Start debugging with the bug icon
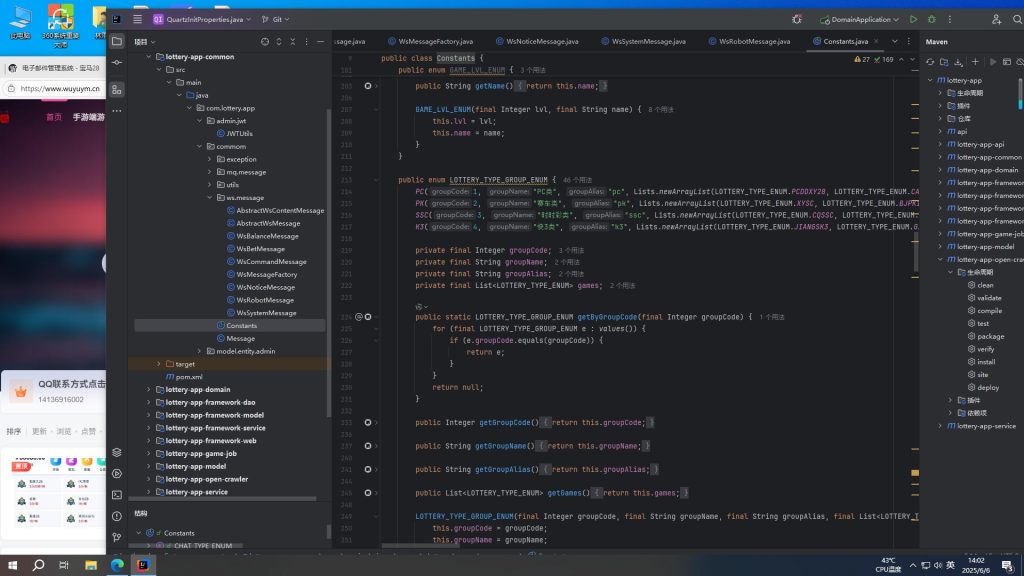Image resolution: width=1024 pixels, height=576 pixels. 931,20
